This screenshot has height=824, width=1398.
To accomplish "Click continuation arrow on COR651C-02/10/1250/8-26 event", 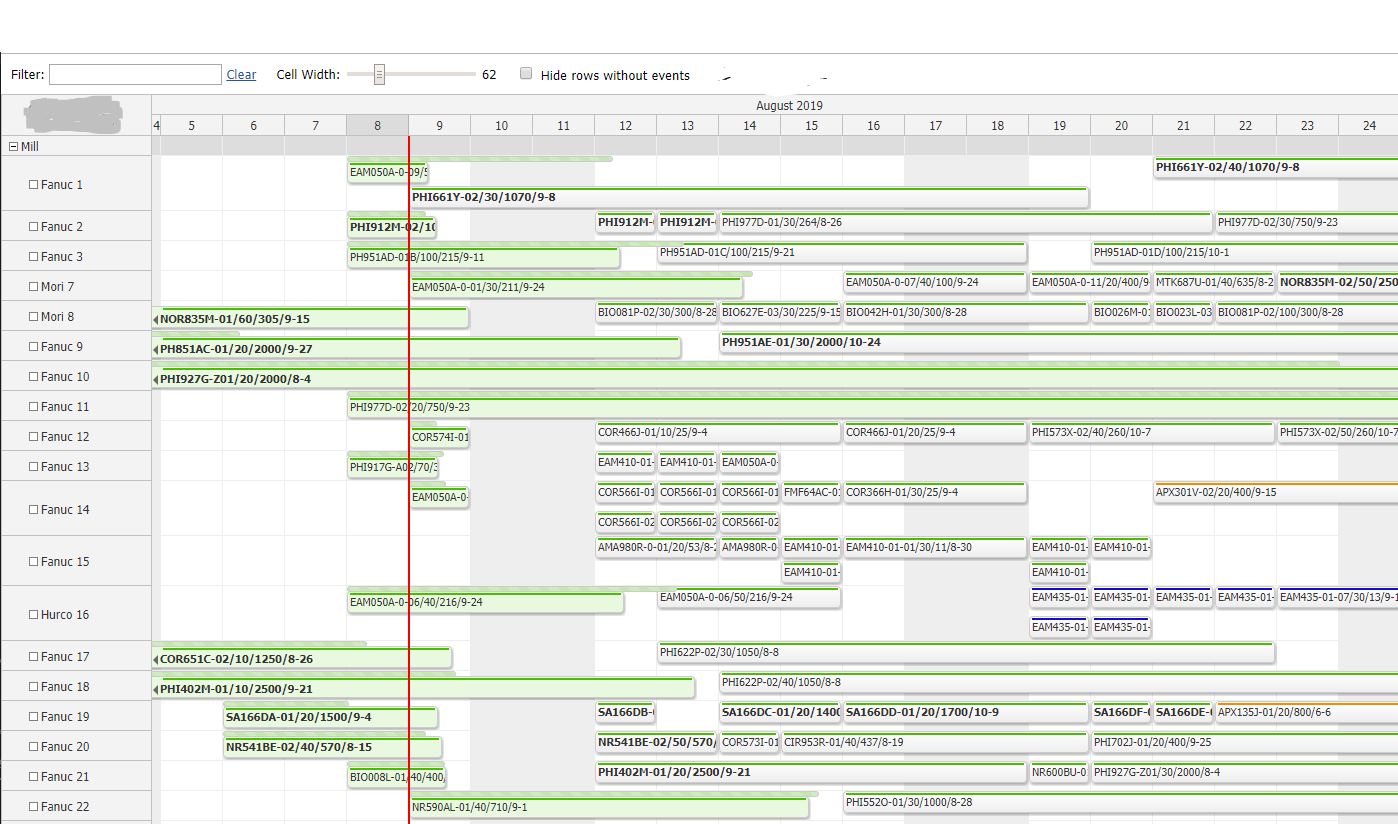I will click(156, 660).
